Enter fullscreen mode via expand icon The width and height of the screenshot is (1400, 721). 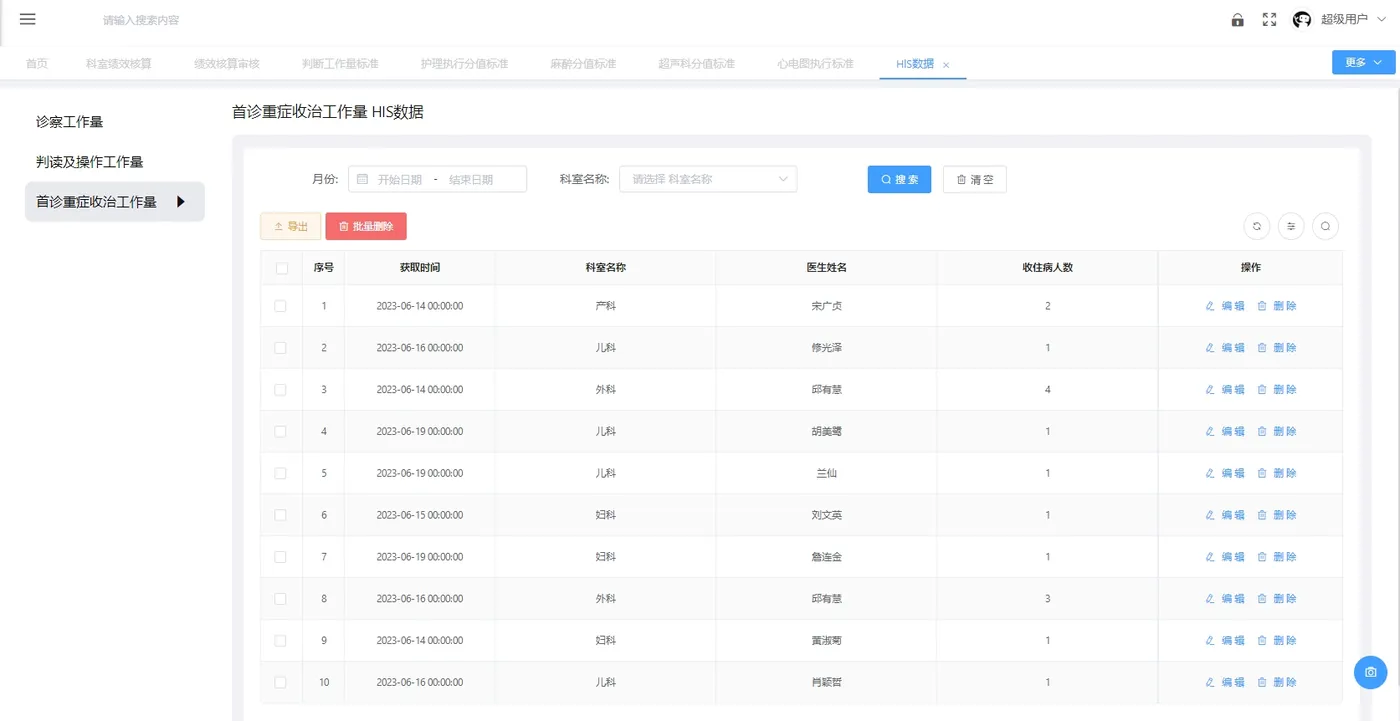[x=1269, y=20]
